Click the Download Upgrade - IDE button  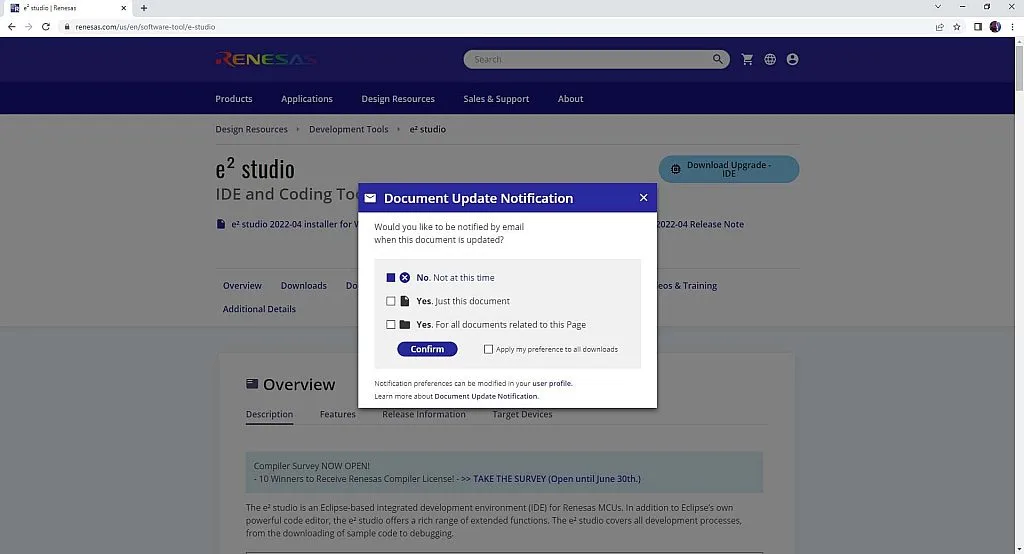[729, 169]
